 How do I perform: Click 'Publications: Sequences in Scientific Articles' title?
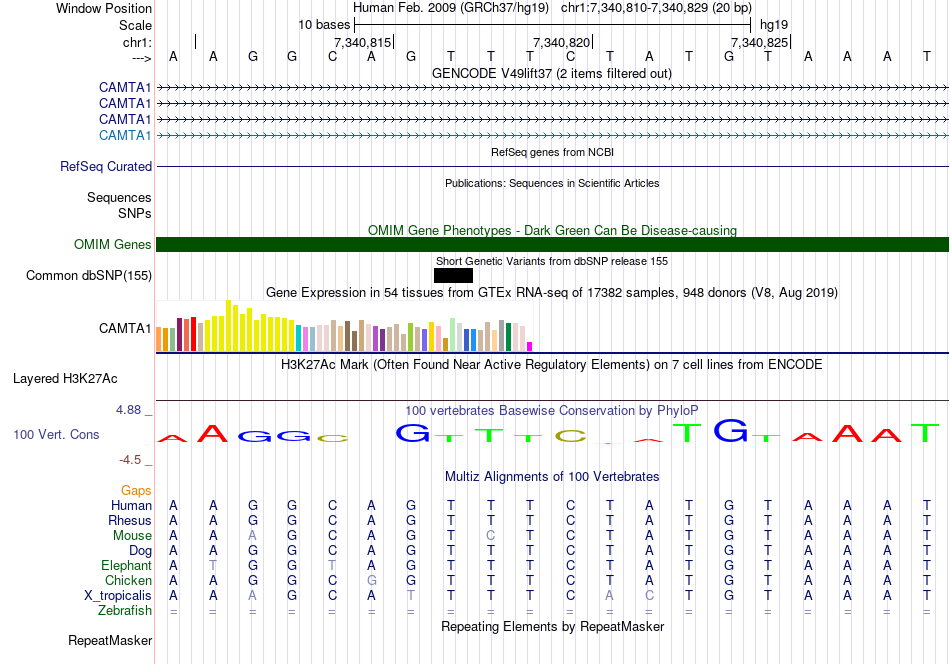(552, 183)
